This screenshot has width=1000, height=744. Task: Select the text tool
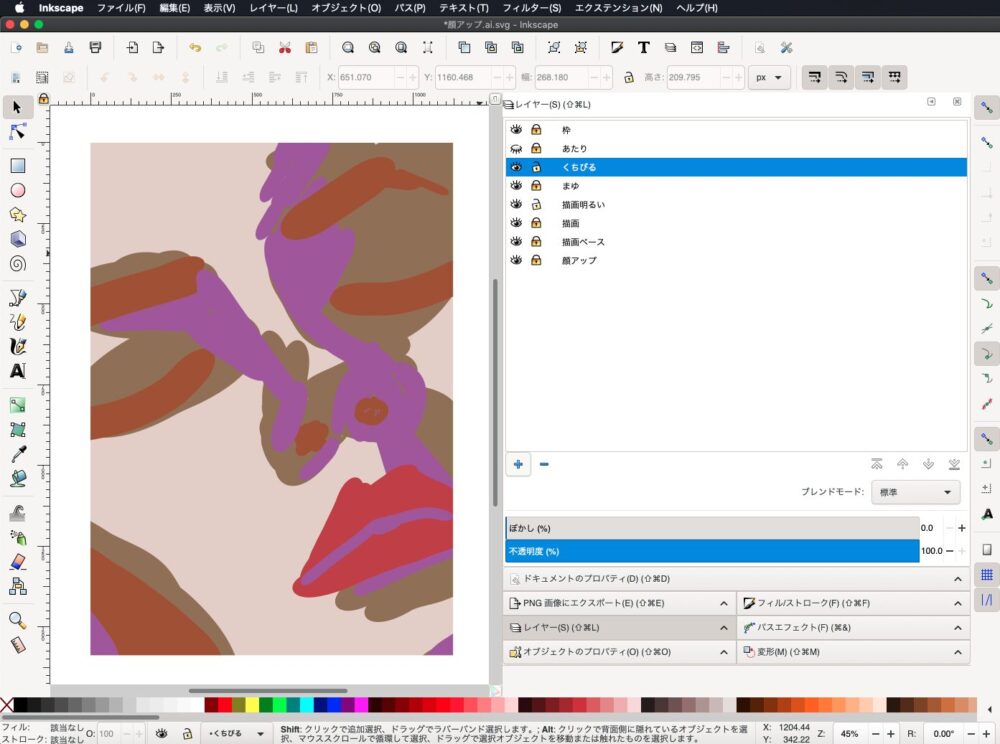click(x=17, y=371)
